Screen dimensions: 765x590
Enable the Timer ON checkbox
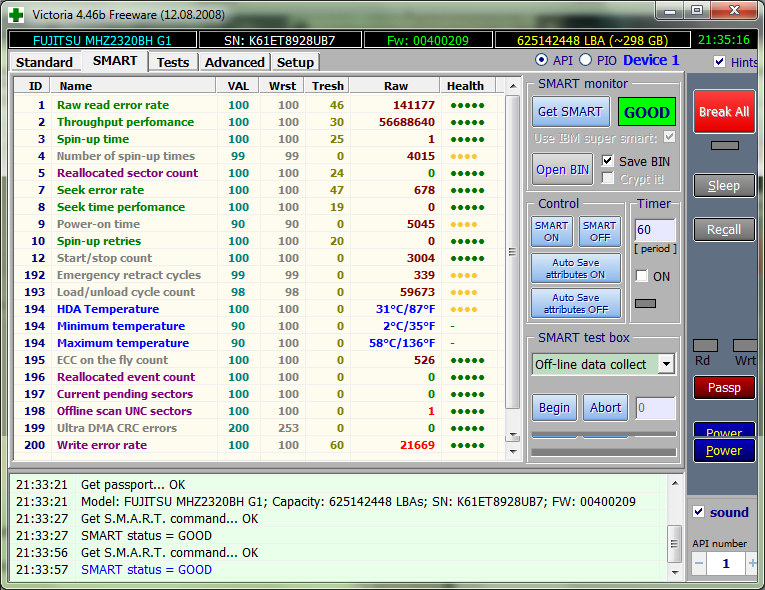[x=642, y=276]
